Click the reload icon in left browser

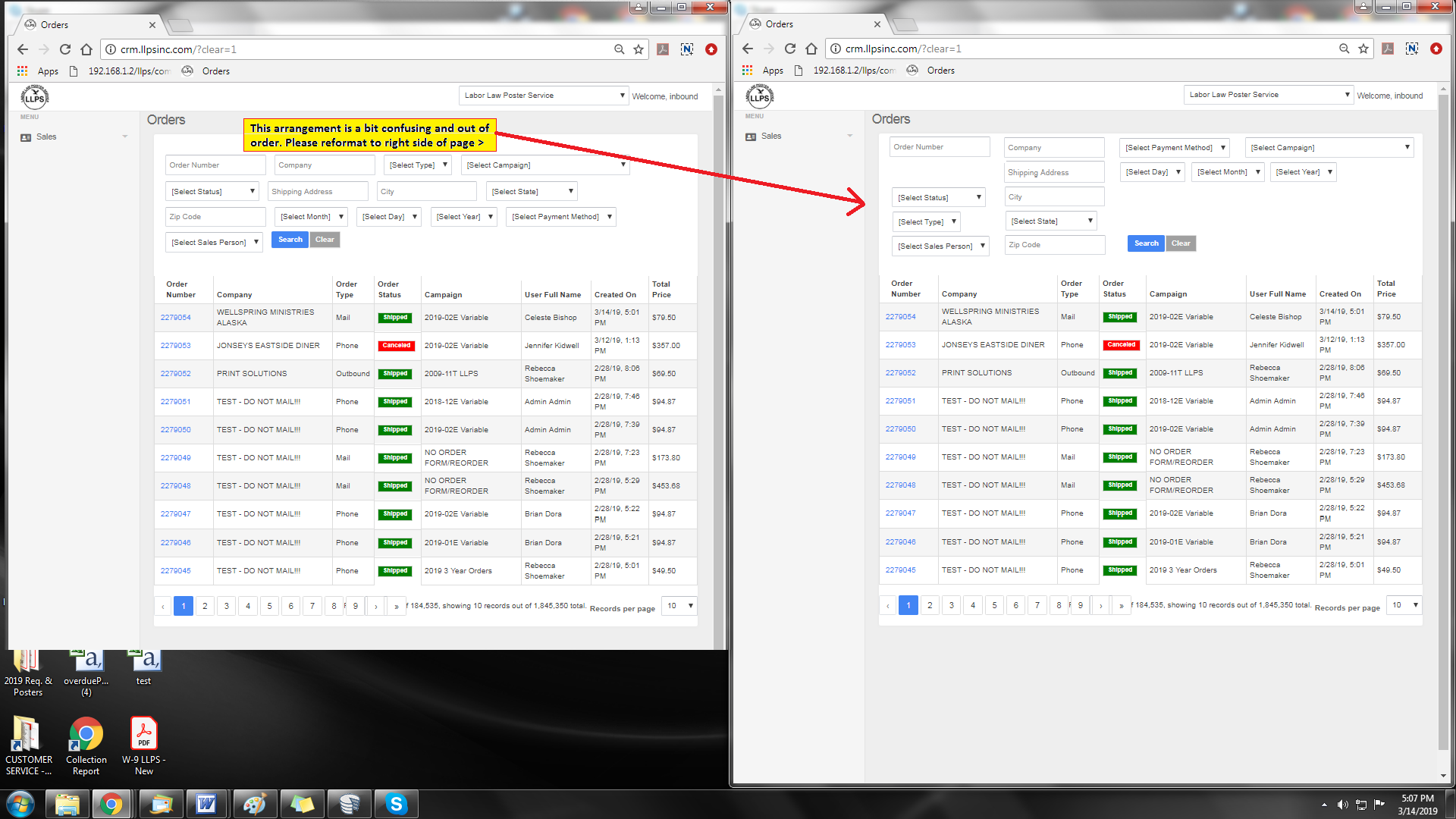click(x=65, y=49)
